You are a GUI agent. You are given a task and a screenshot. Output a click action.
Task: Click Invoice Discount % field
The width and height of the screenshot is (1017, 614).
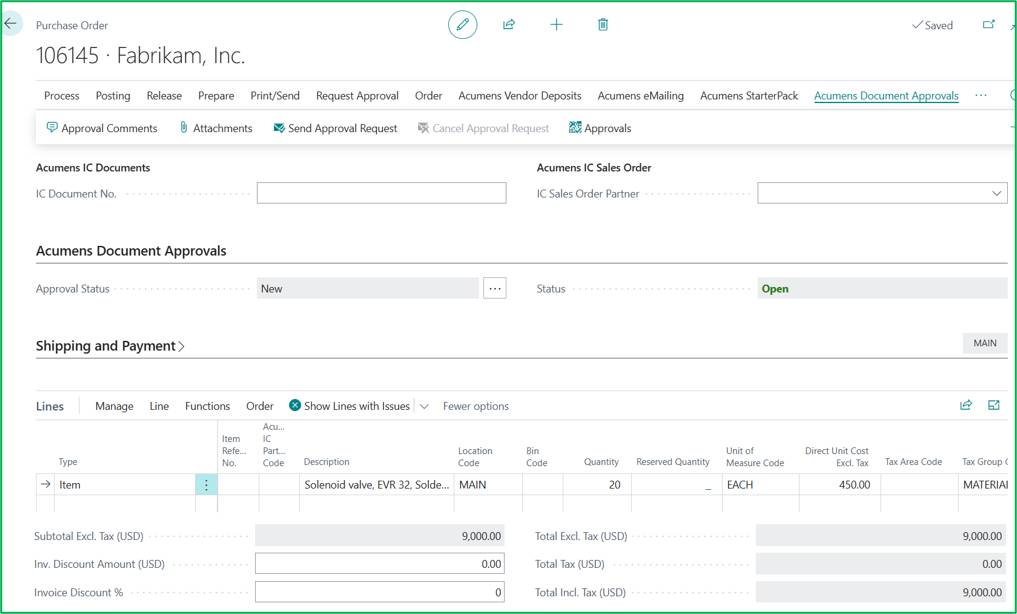[x=379, y=592]
